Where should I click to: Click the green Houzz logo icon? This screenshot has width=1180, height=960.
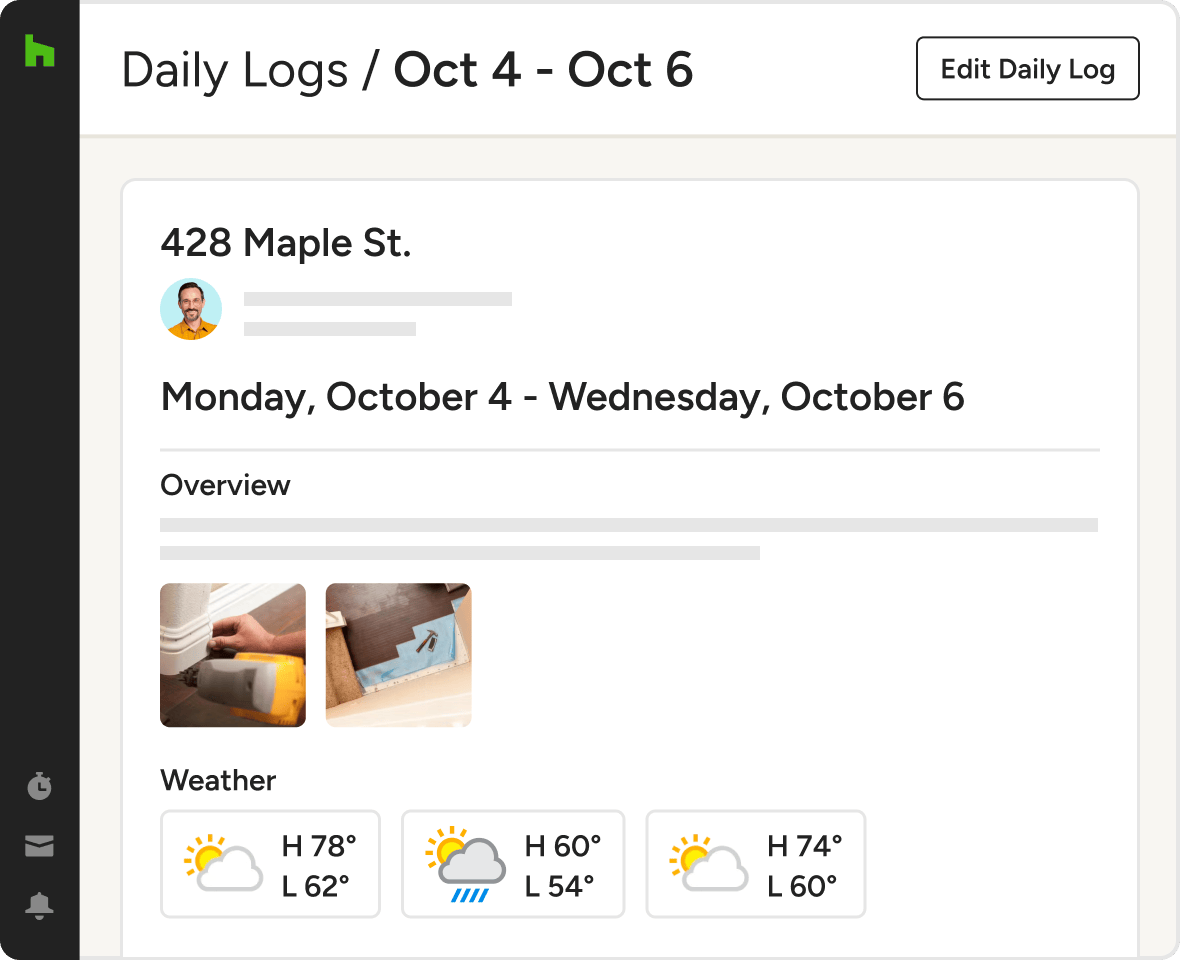point(39,50)
